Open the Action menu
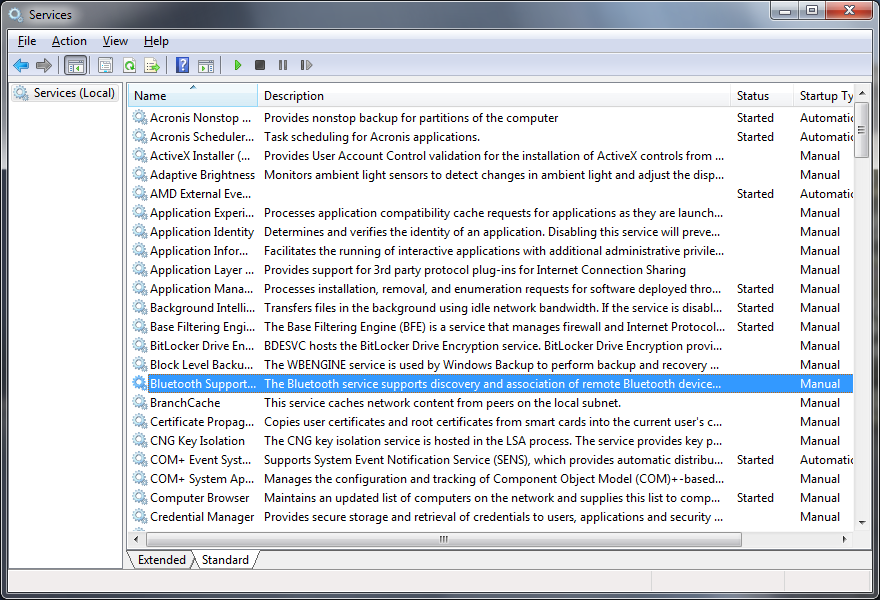Screen dimensions: 880x600 pyautogui.click(x=69, y=41)
